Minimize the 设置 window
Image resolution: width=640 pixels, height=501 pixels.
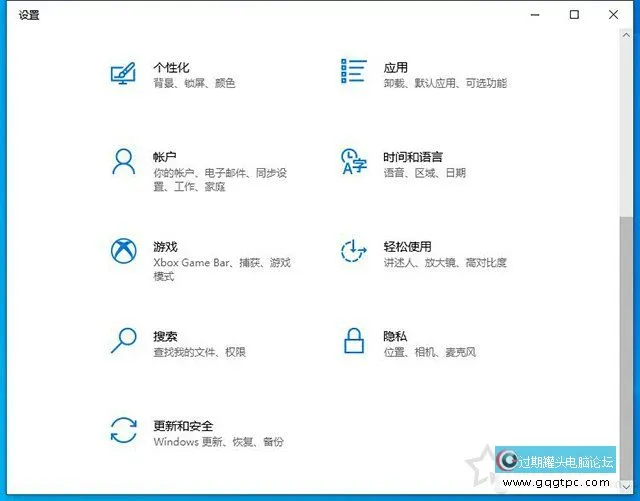tap(535, 15)
